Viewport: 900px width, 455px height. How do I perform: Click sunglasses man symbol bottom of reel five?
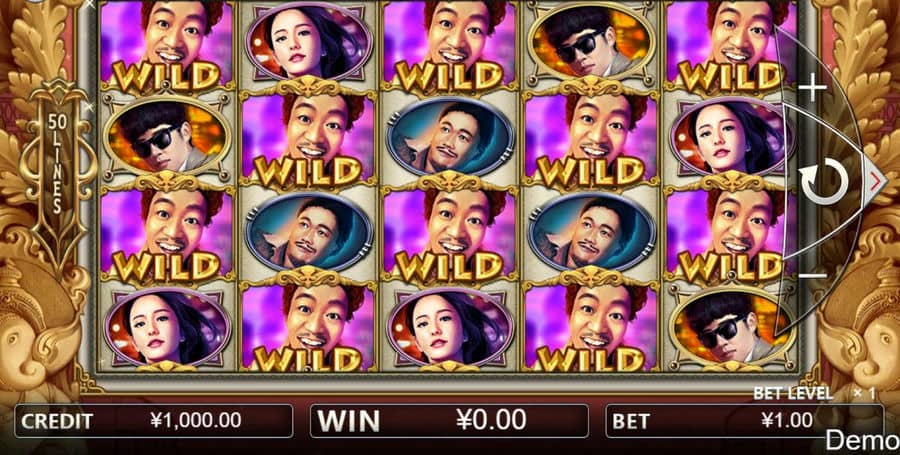(x=733, y=326)
